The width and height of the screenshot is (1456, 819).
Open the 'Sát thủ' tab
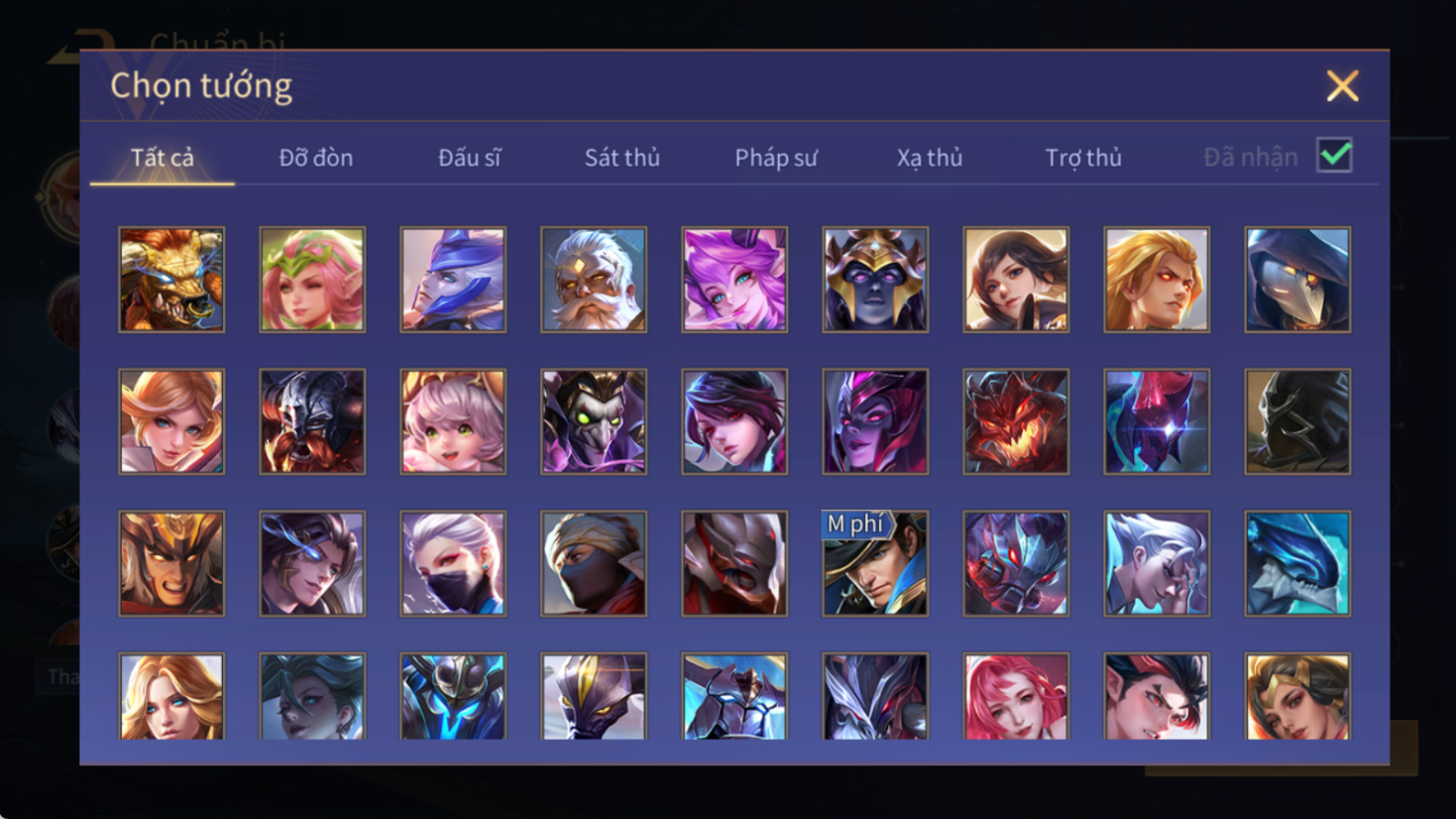click(621, 158)
